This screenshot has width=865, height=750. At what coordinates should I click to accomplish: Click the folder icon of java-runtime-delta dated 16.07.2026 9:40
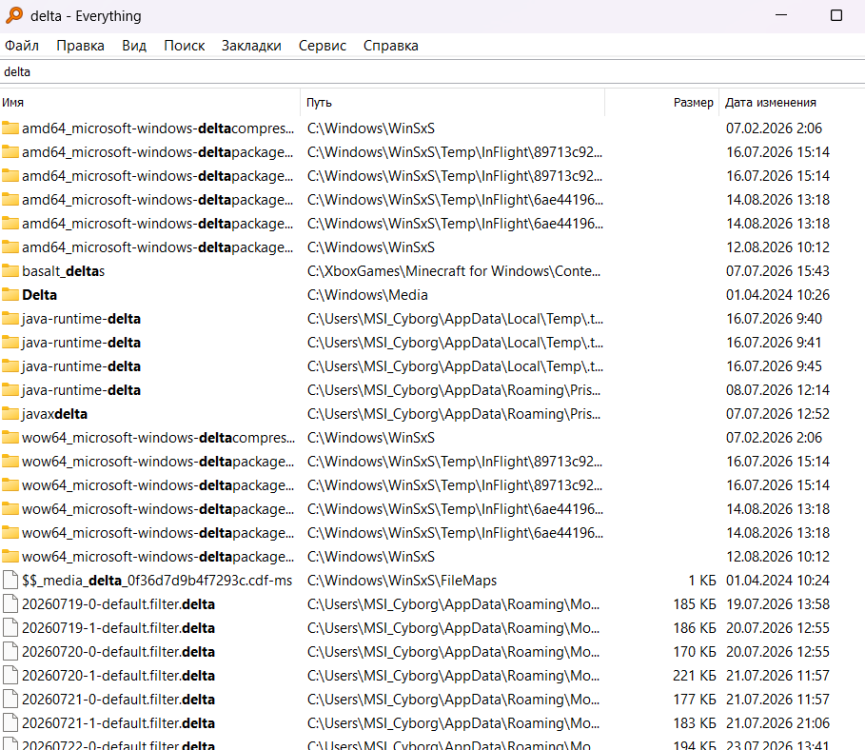click(x=10, y=318)
